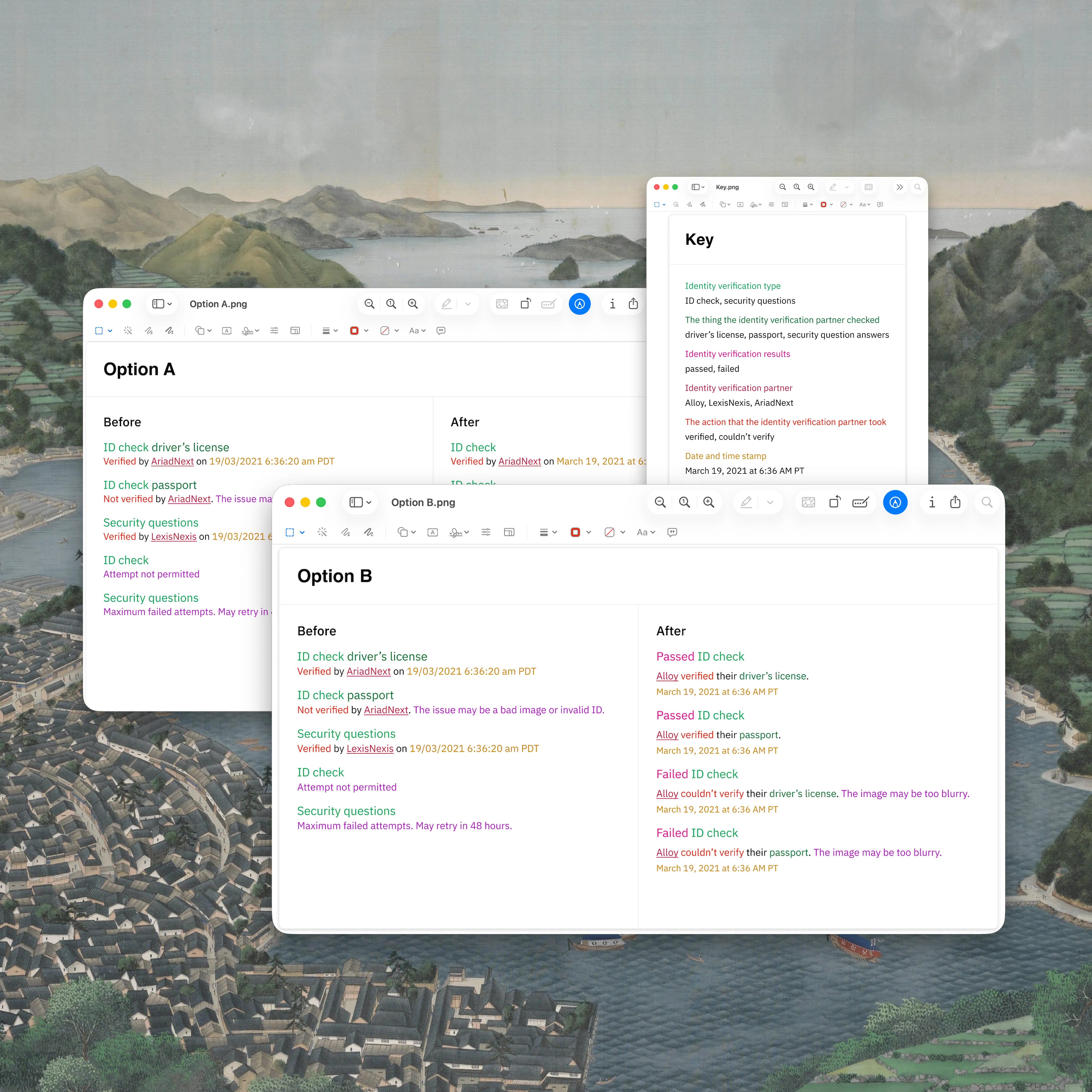
Task: Share Option B.png using the share icon
Action: point(955,502)
